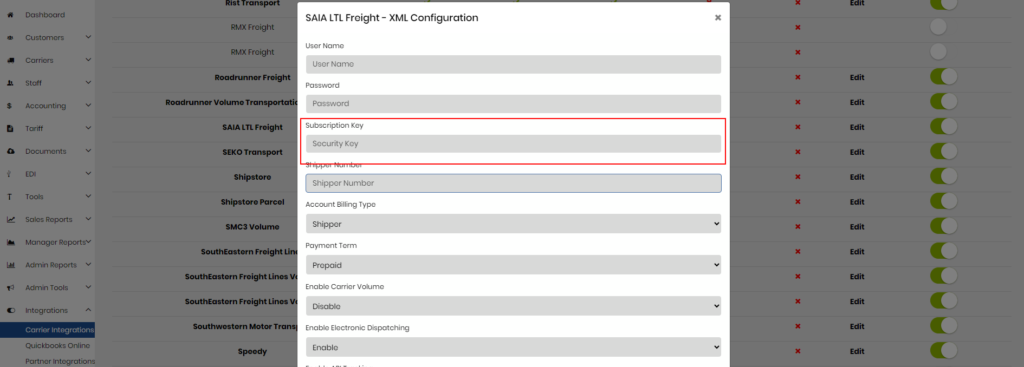
Task: Enable the first RMX Freight switch
Action: pyautogui.click(x=938, y=27)
